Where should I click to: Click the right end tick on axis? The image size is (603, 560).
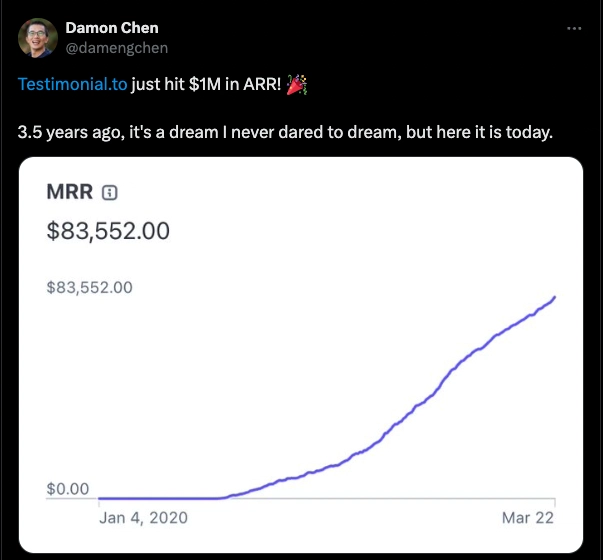click(555, 502)
